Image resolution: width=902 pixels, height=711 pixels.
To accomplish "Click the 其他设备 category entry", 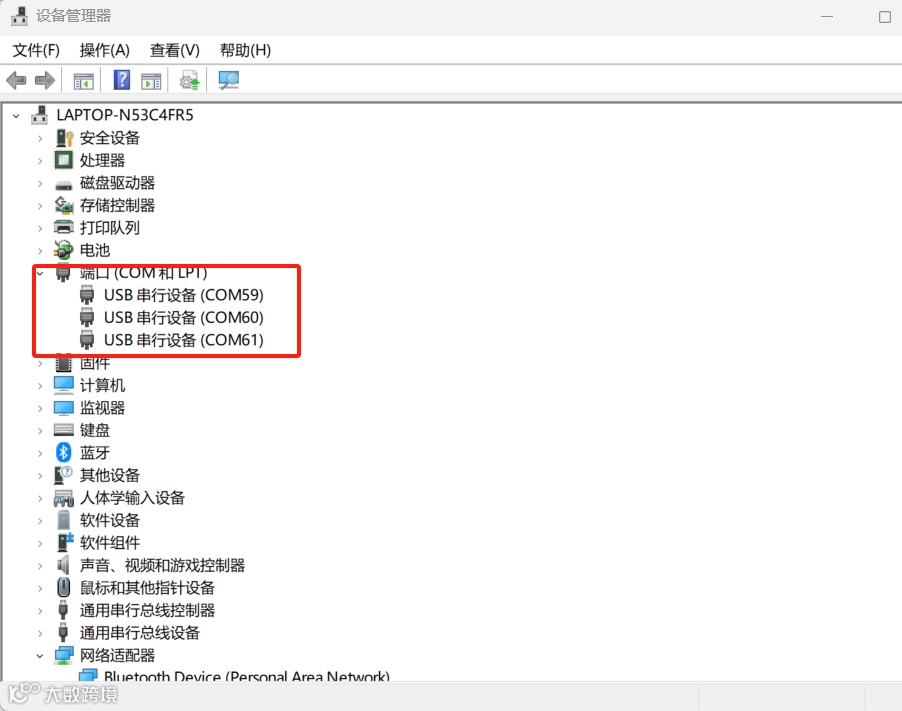I will click(x=110, y=475).
